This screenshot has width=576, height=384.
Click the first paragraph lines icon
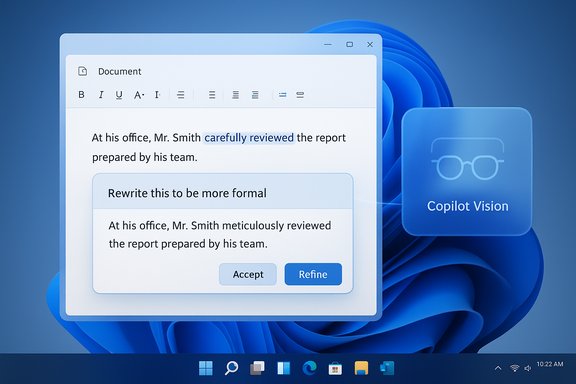180,94
